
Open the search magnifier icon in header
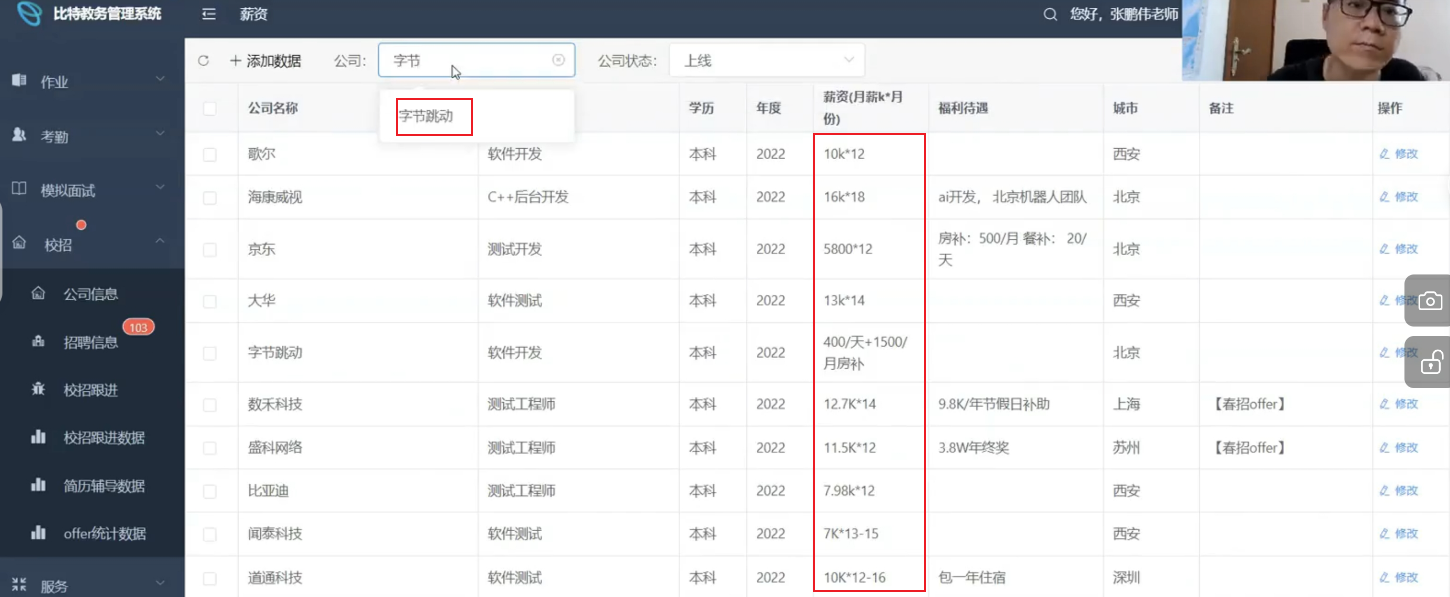point(1050,15)
